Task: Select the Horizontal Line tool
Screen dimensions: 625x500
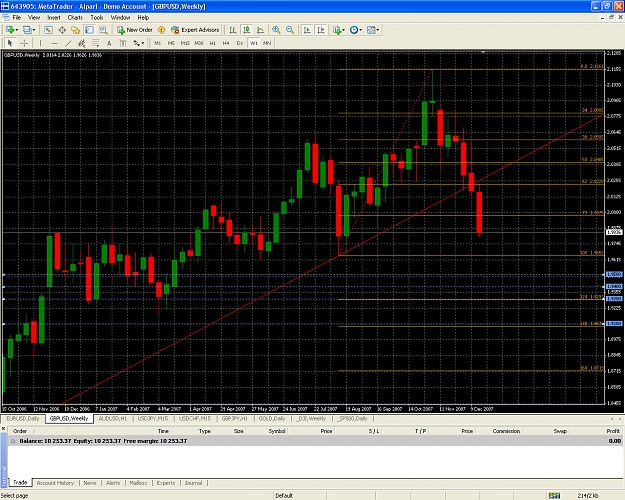Action: coord(55,43)
